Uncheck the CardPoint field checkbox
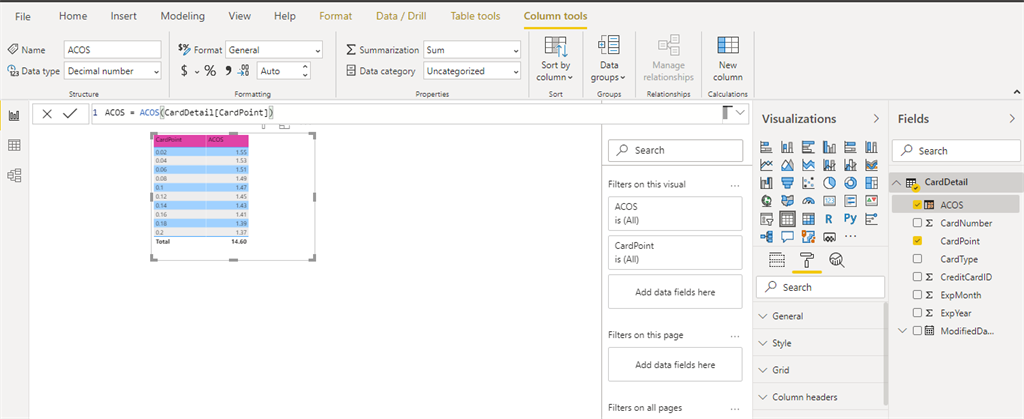This screenshot has width=1024, height=419. (x=918, y=241)
